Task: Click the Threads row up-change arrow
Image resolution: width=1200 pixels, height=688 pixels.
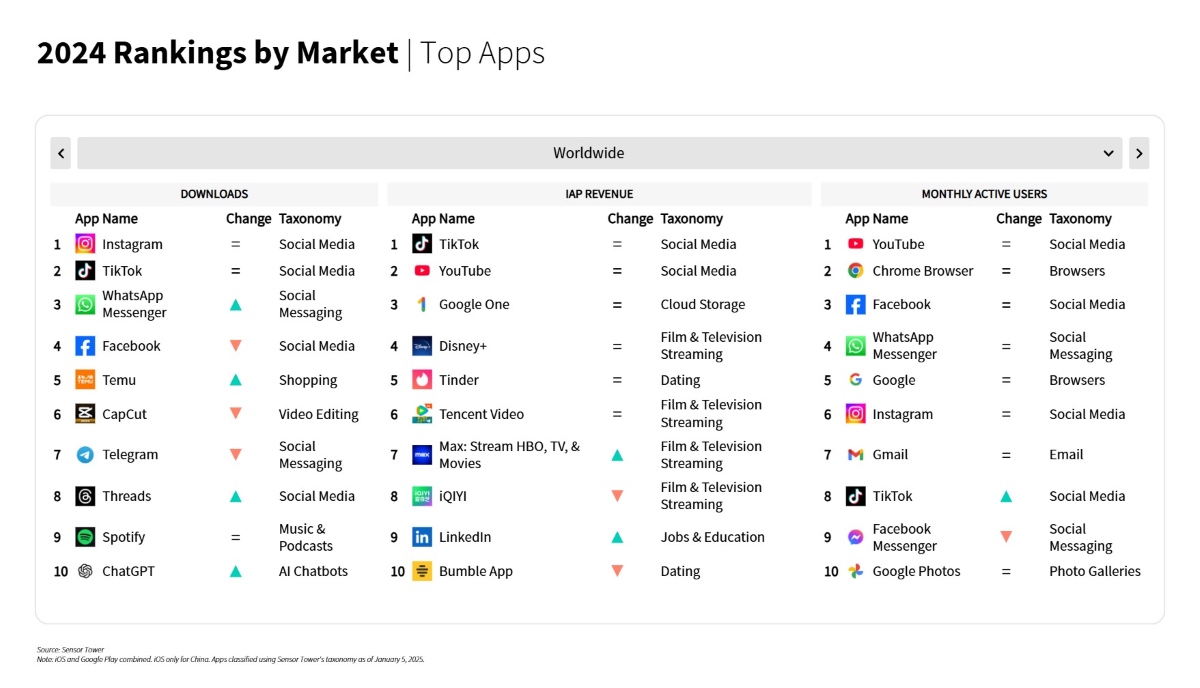Action: click(235, 496)
